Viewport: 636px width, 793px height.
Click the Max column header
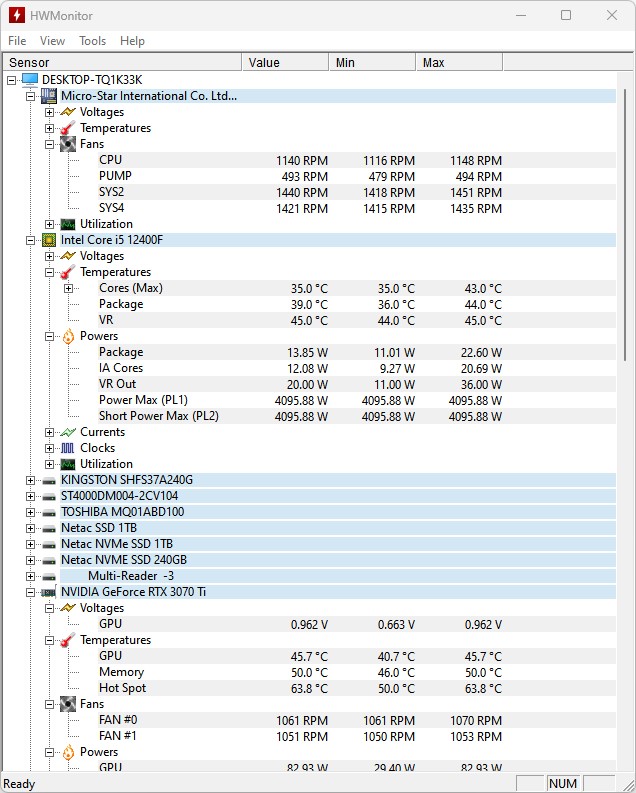[x=459, y=62]
